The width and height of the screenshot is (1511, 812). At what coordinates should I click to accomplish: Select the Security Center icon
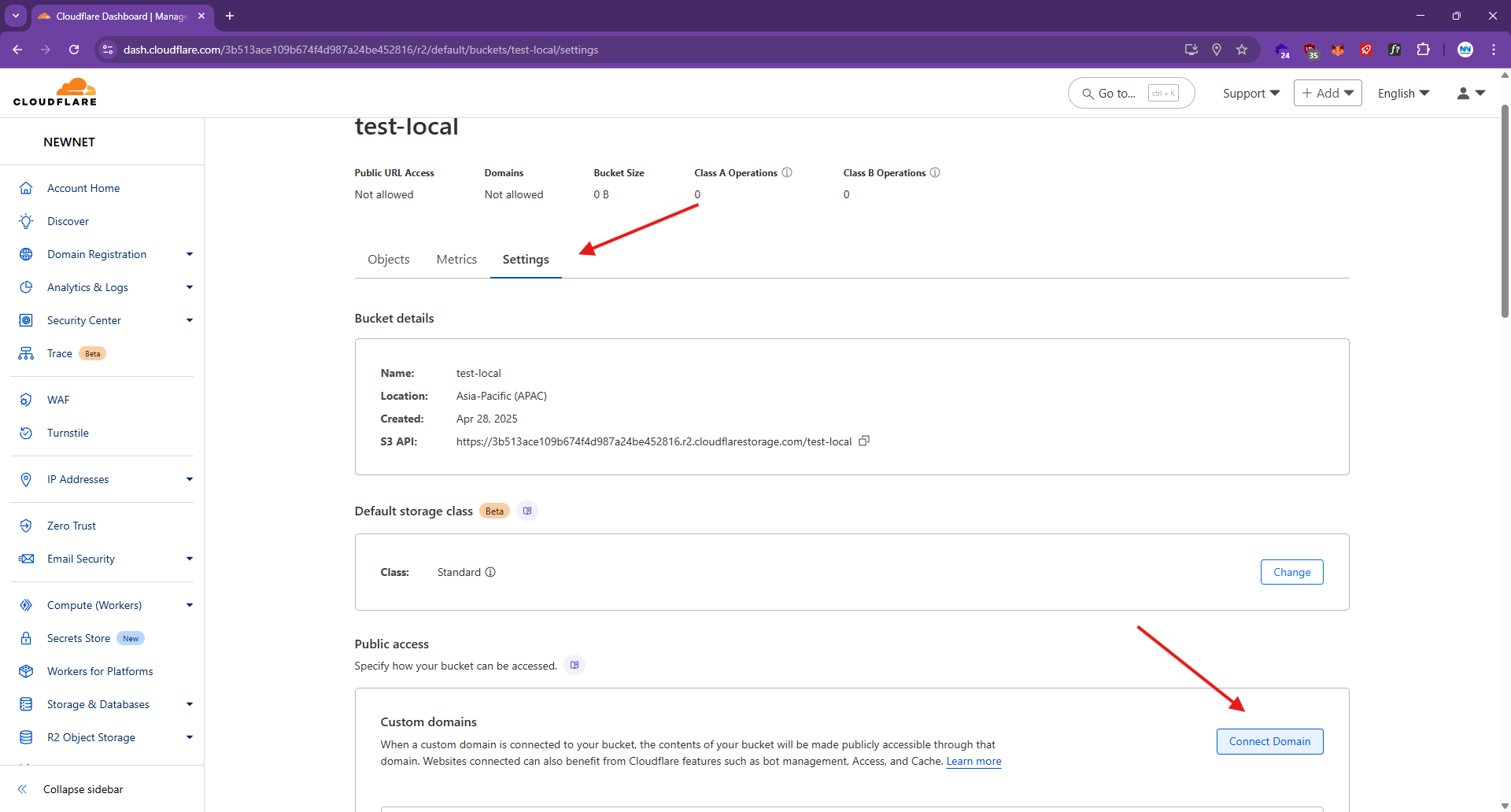tap(26, 320)
